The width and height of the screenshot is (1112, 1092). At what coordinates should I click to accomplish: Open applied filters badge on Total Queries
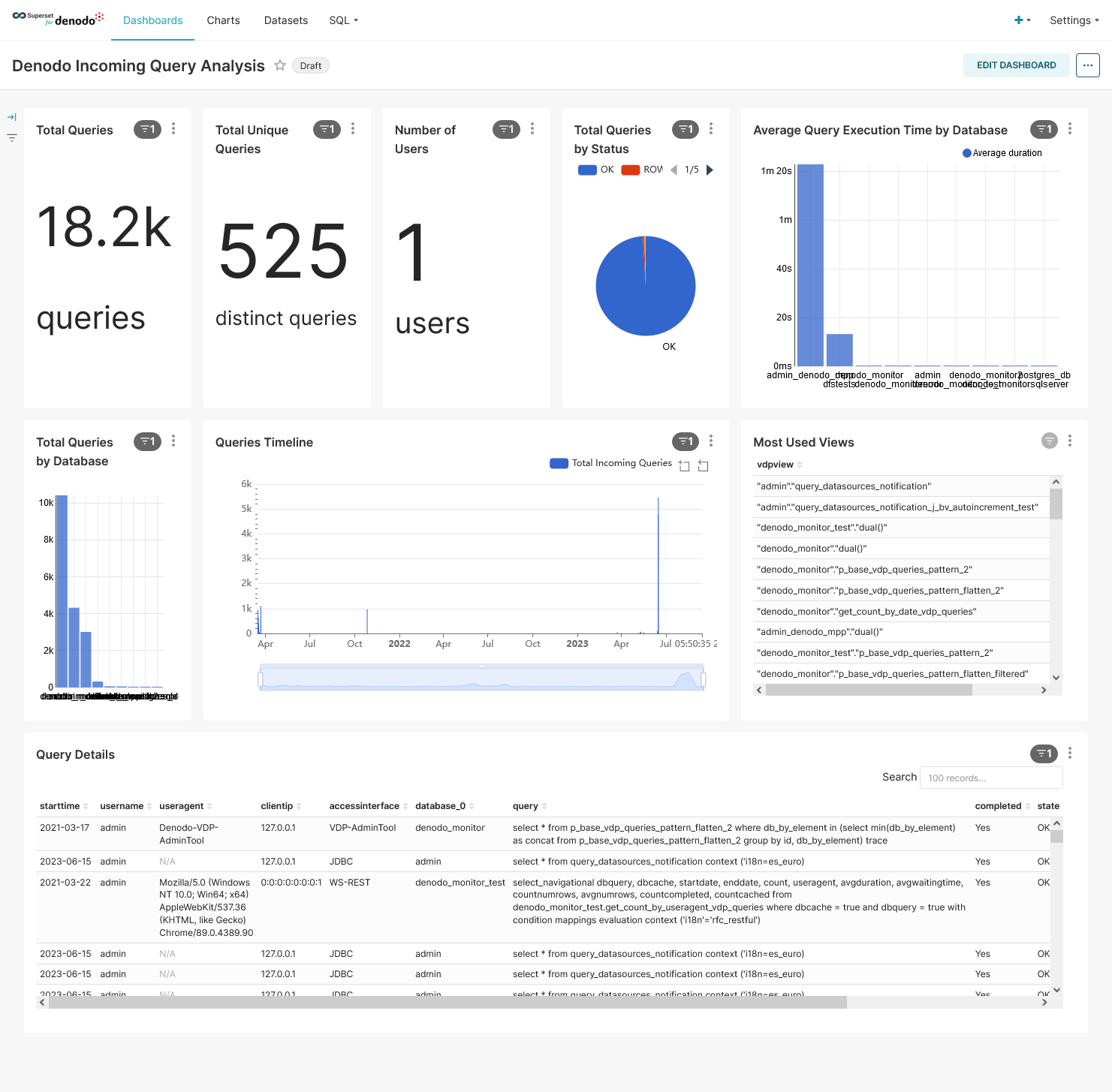tap(147, 129)
